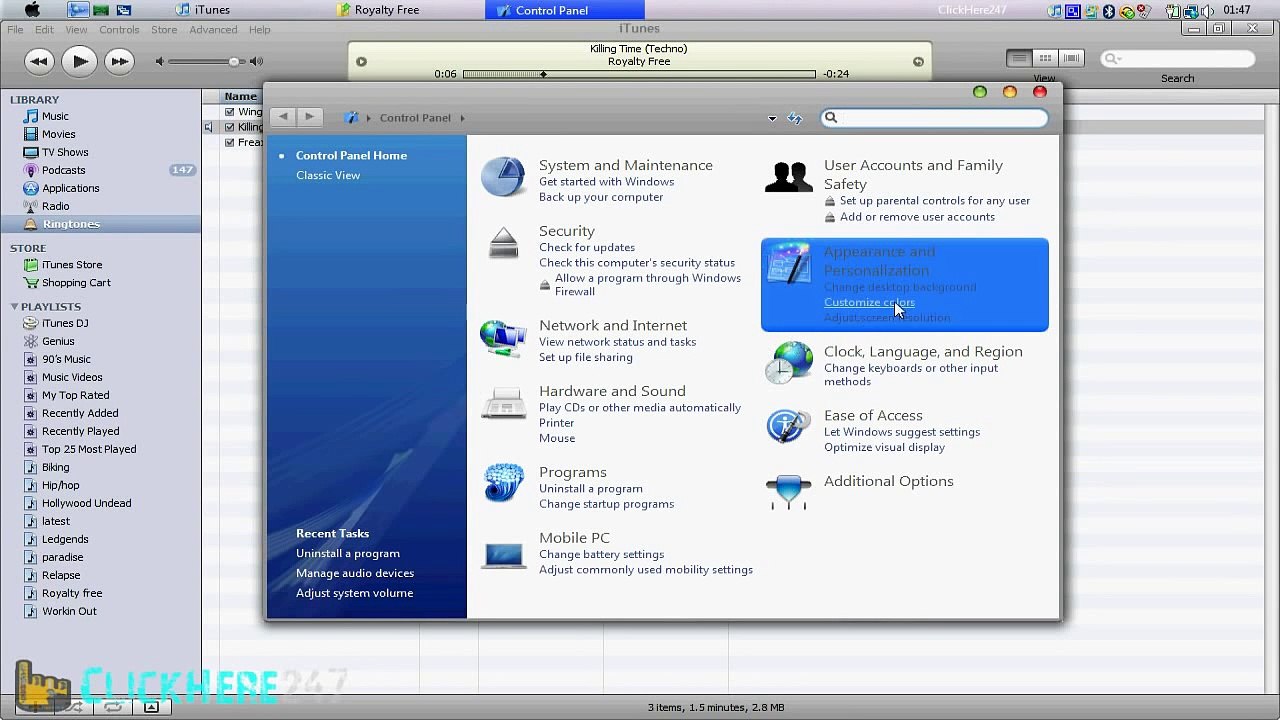Skip to next iTunes track

point(119,62)
